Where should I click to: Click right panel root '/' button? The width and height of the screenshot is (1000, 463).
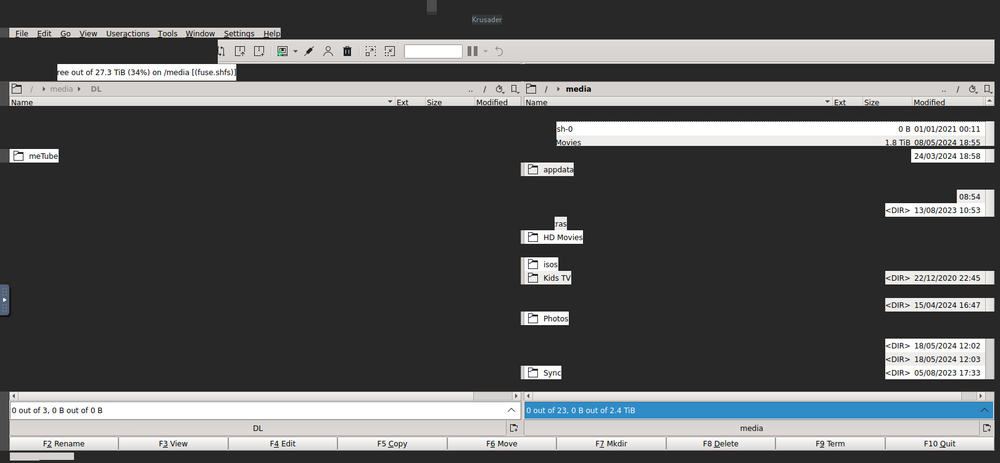click(957, 90)
